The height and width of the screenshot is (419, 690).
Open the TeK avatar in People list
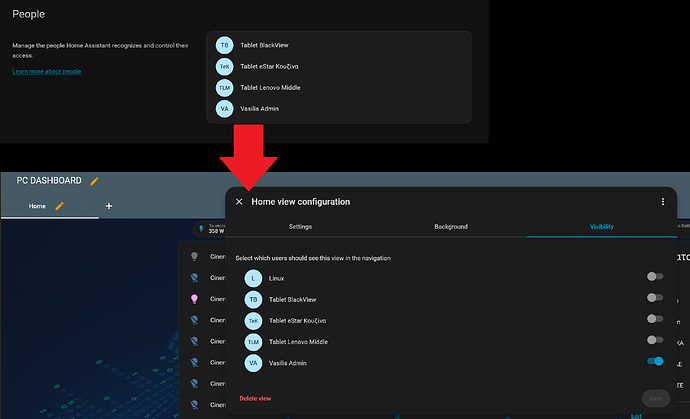[x=224, y=66]
